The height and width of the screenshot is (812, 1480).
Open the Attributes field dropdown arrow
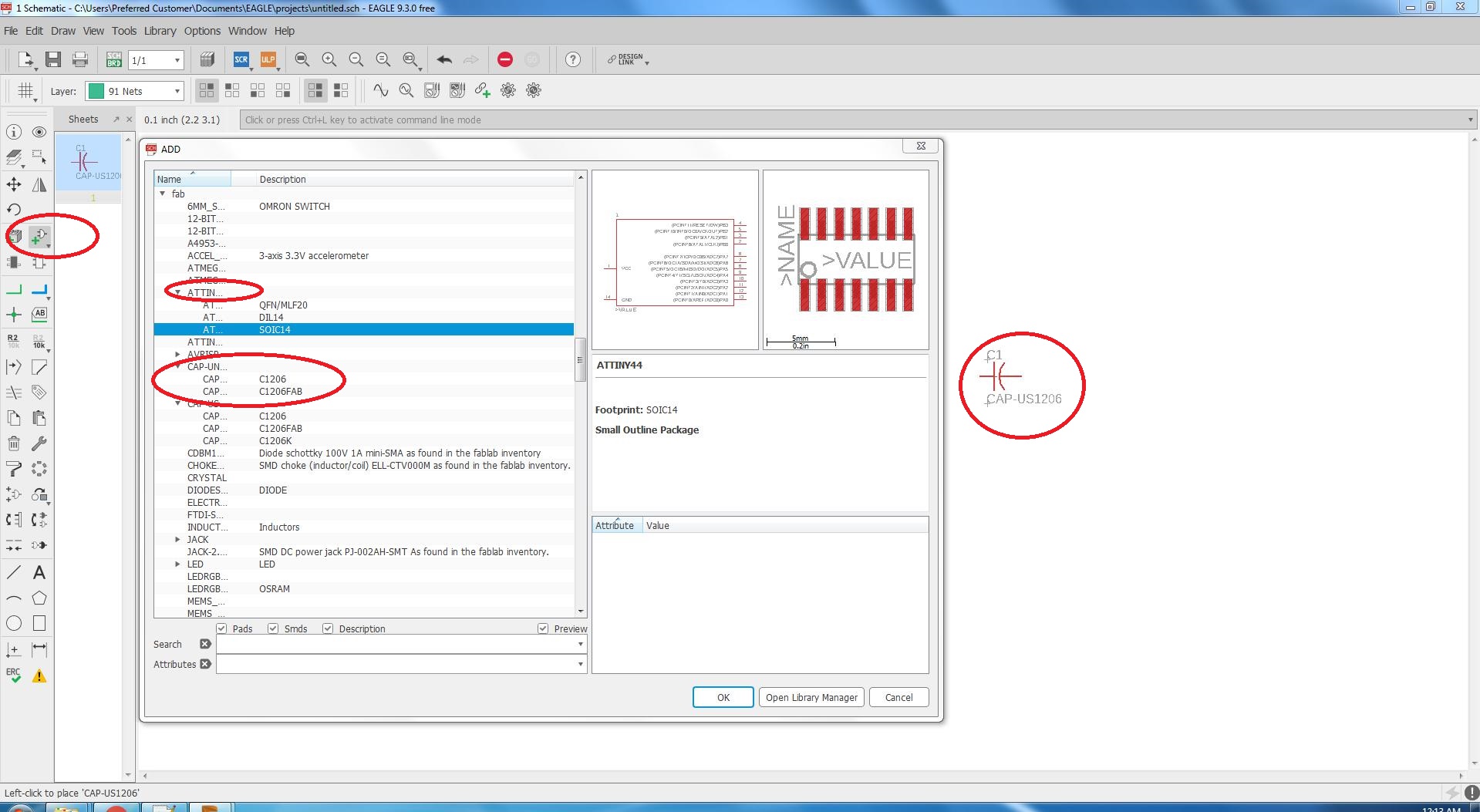pyautogui.click(x=580, y=664)
